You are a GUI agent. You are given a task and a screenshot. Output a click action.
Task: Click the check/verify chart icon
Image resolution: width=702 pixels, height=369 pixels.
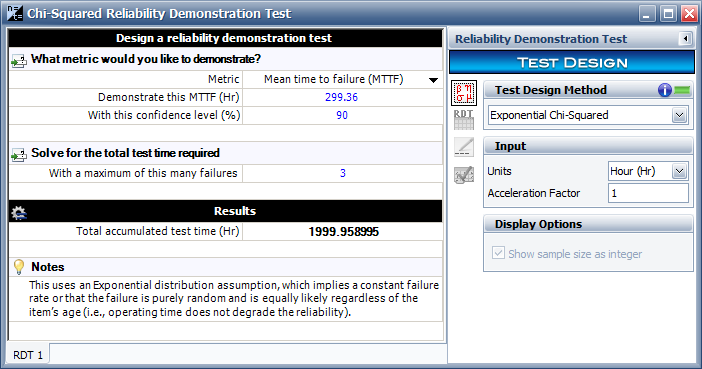pyautogui.click(x=464, y=175)
